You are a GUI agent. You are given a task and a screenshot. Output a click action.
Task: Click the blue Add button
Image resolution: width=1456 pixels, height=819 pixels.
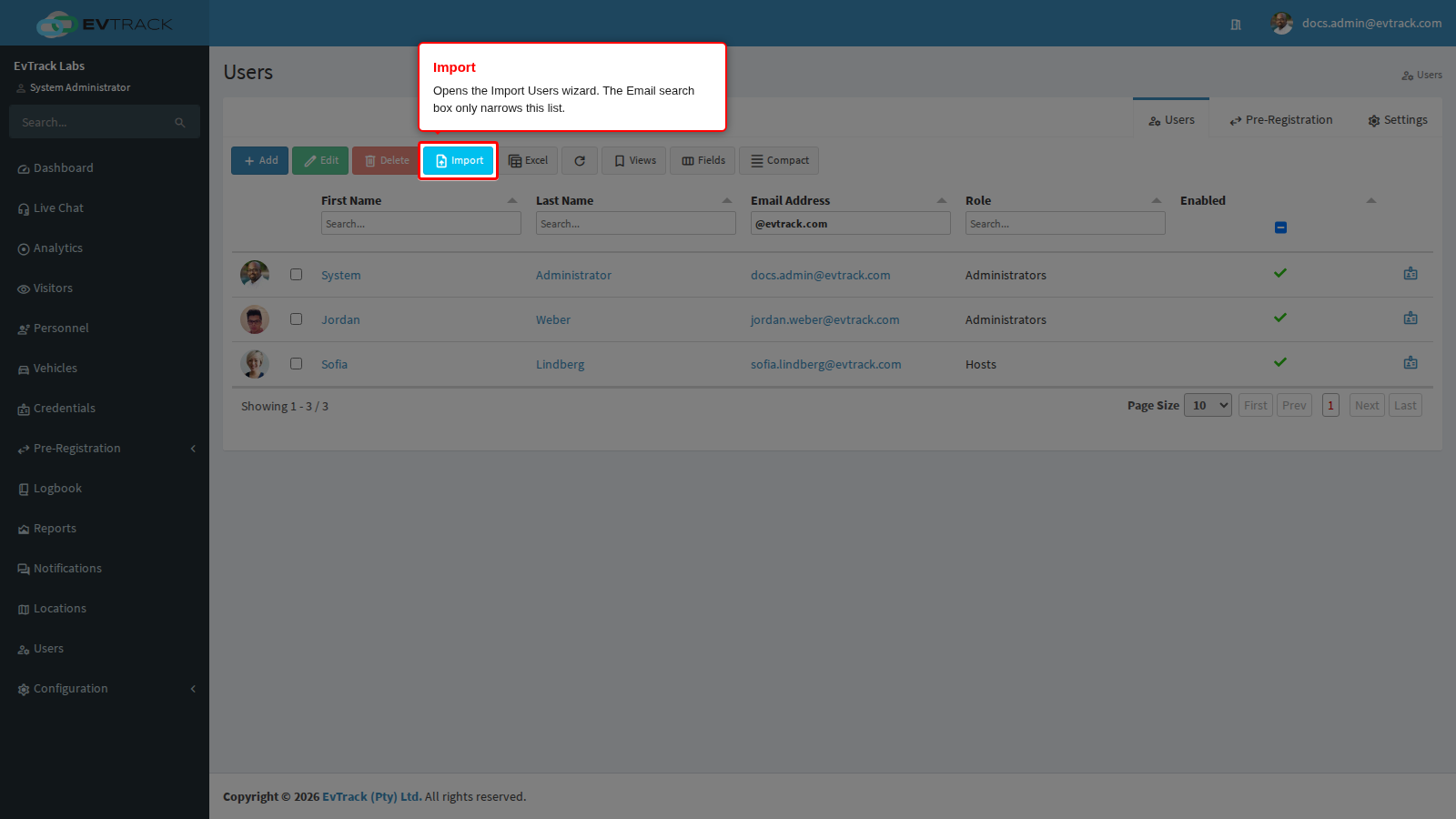(259, 161)
